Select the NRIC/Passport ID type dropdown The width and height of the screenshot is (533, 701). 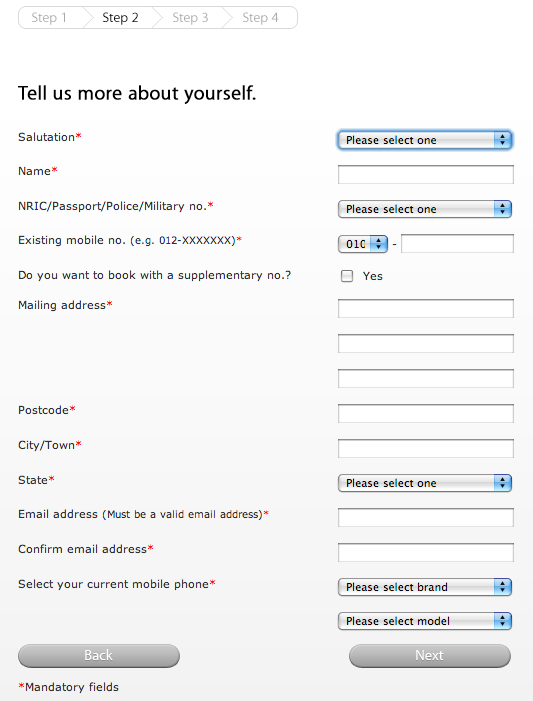click(425, 209)
